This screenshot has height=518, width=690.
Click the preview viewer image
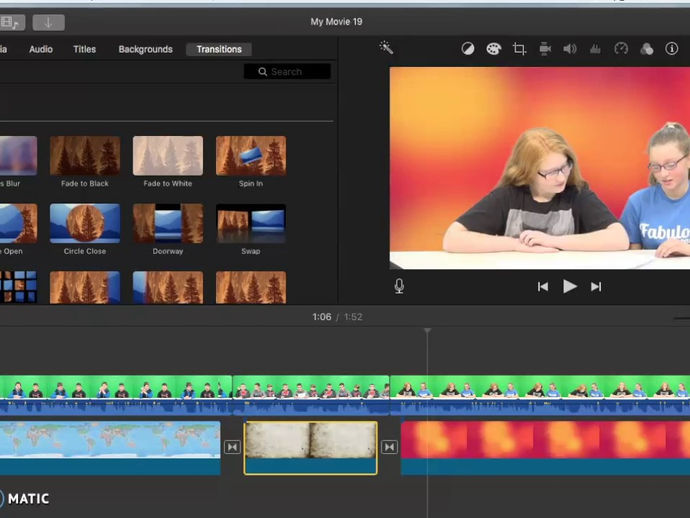540,168
